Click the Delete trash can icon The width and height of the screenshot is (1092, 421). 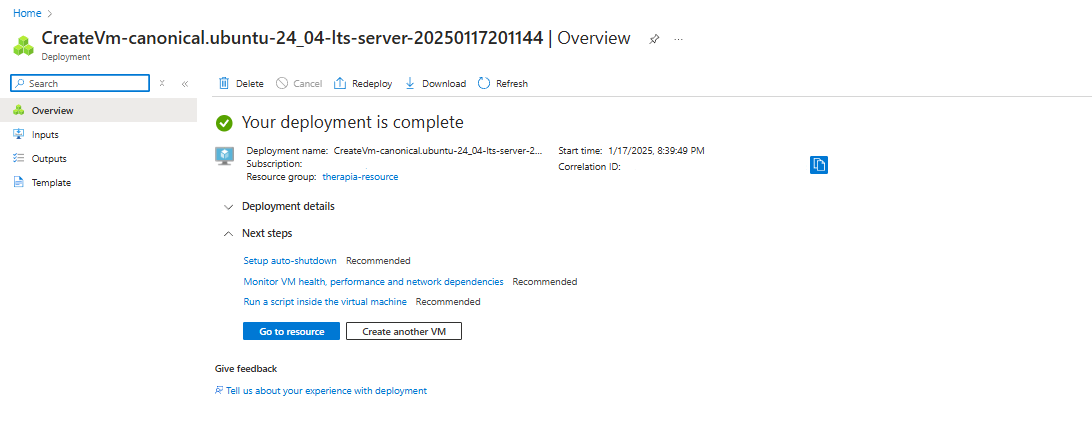point(224,84)
